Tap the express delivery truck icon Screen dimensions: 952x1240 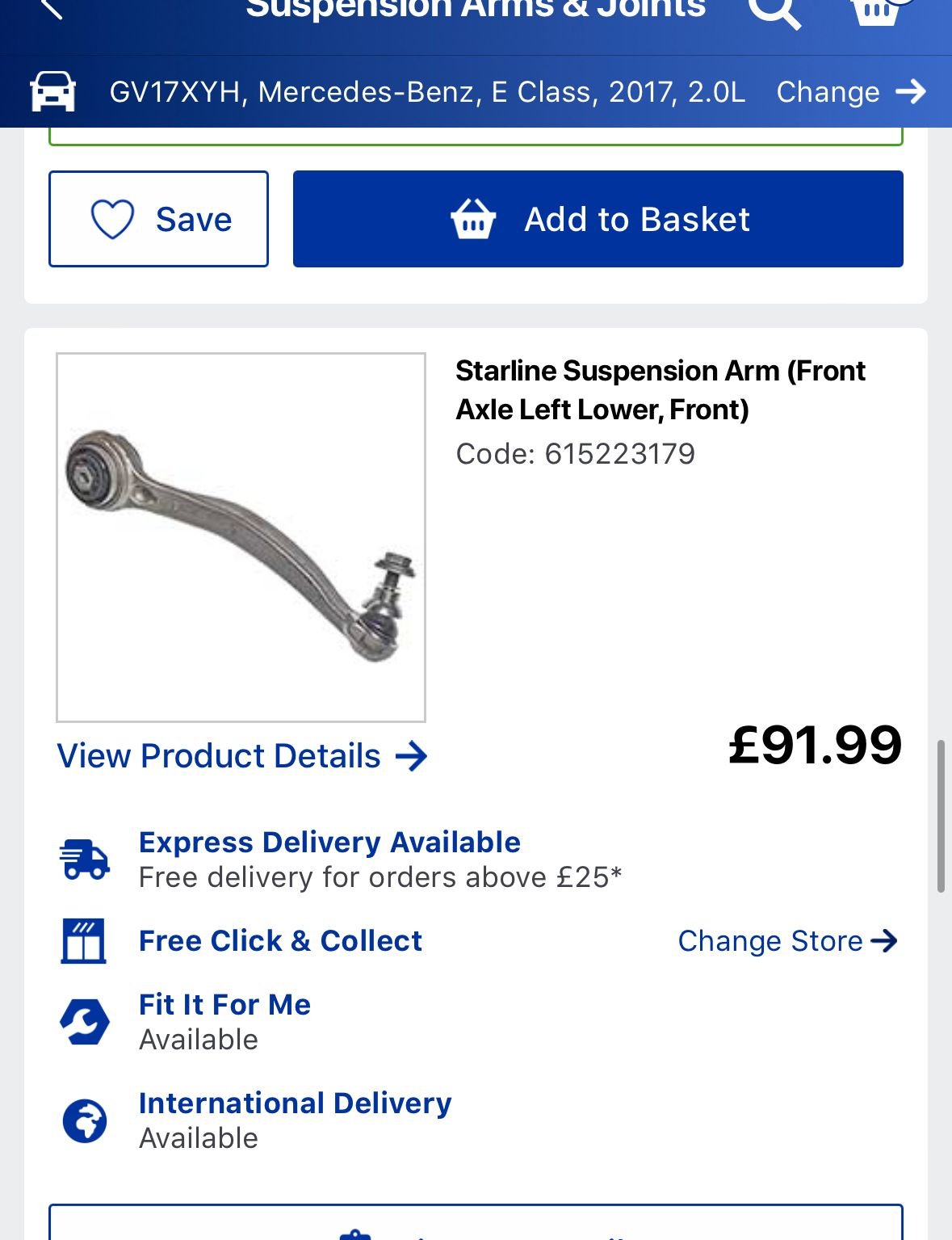point(84,859)
